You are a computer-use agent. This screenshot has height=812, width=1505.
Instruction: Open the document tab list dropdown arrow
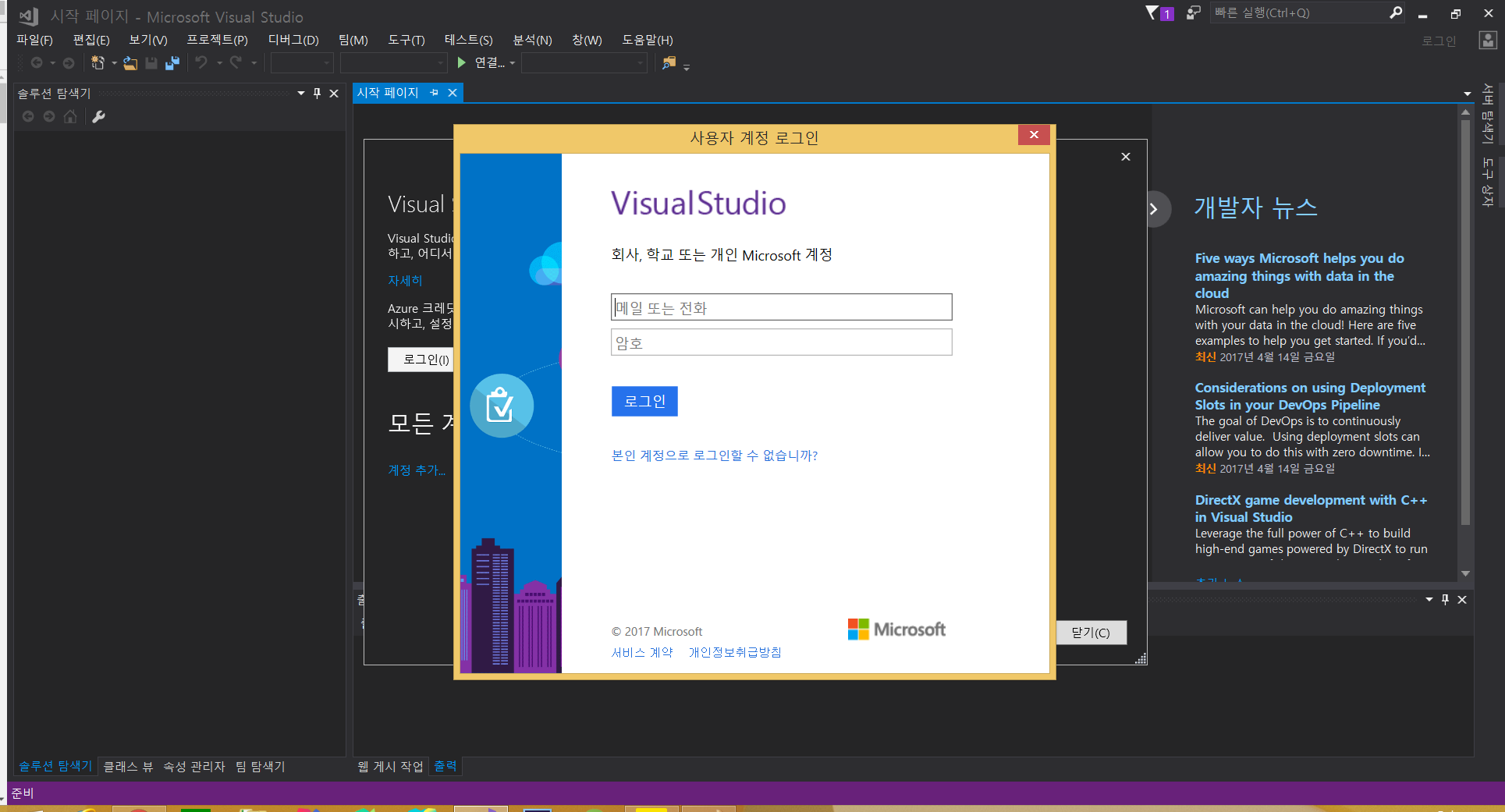coord(1468,94)
